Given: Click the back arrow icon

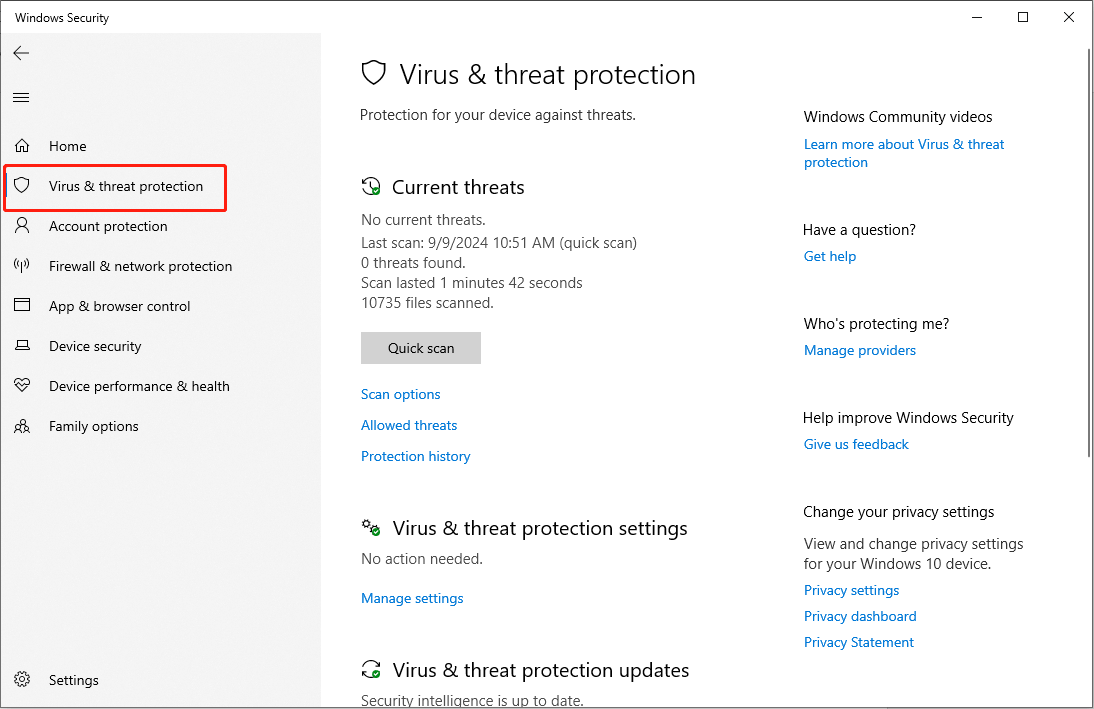Looking at the screenshot, I should pos(21,53).
